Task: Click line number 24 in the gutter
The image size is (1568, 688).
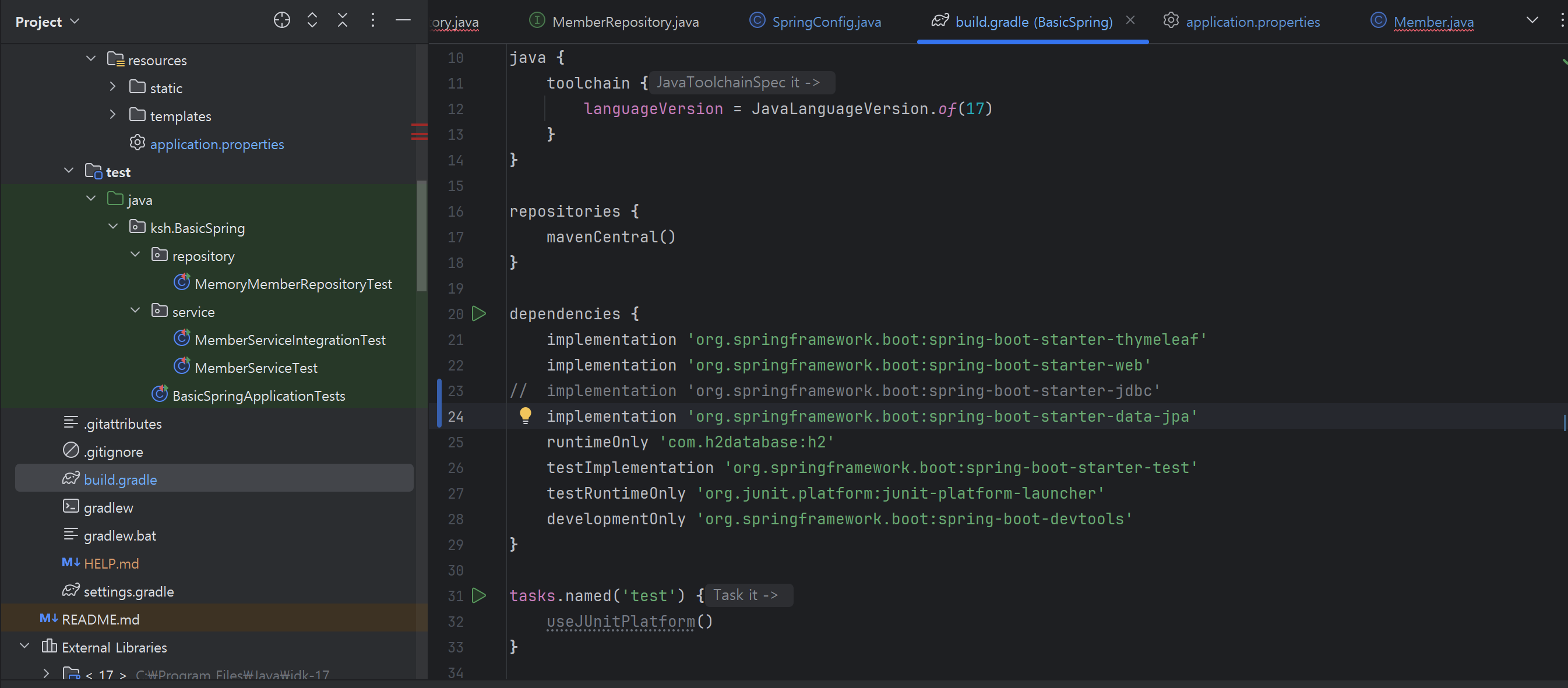Action: (x=455, y=417)
